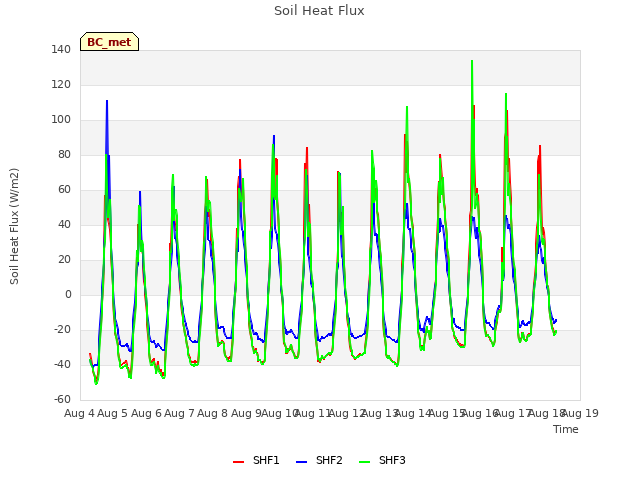Toggle SHF1 series in the legend
Image resolution: width=640 pixels, height=480 pixels.
point(256,460)
